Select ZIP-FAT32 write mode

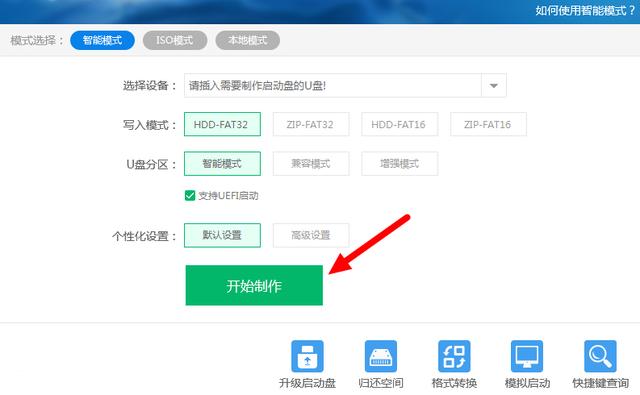[x=311, y=124]
